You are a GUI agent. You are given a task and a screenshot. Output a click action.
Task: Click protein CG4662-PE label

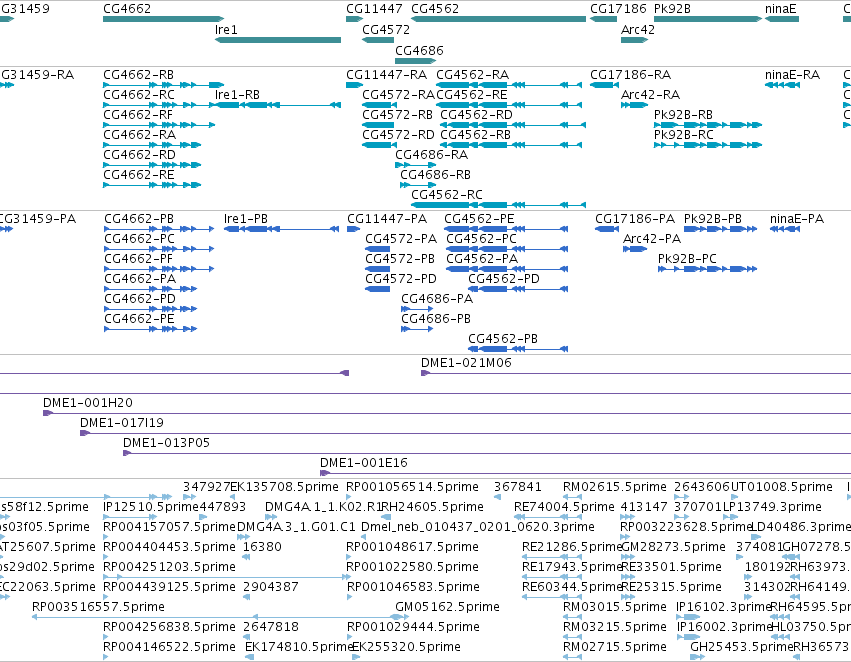139,319
